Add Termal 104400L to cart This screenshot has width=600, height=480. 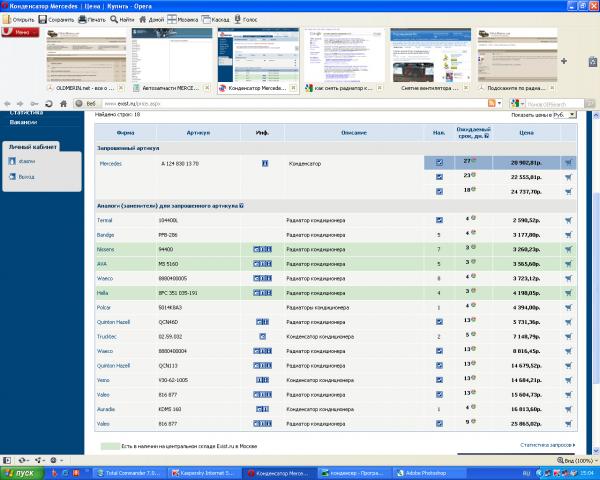568,220
